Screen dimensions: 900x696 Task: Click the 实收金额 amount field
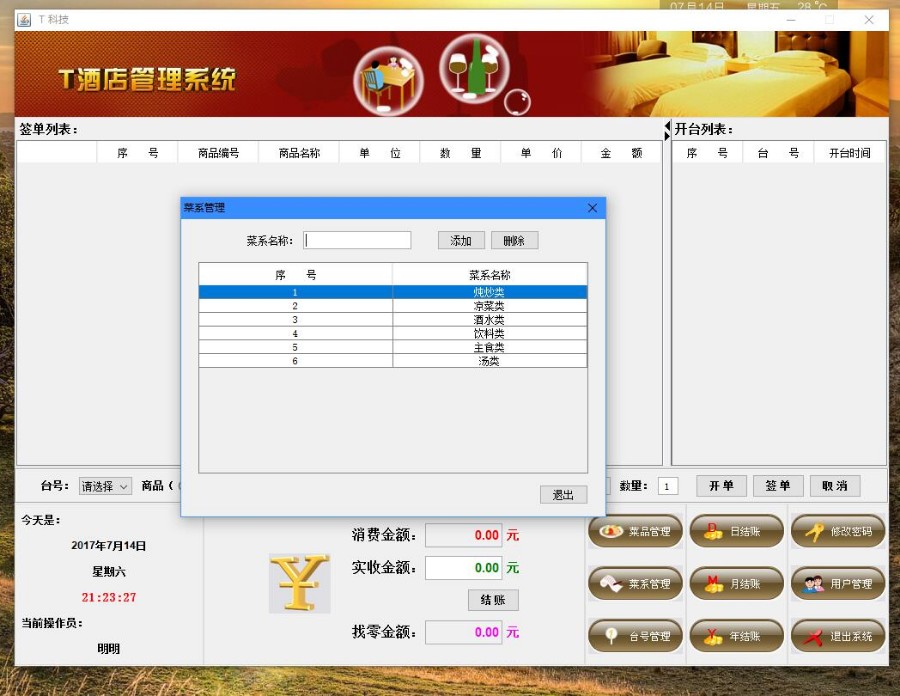463,567
